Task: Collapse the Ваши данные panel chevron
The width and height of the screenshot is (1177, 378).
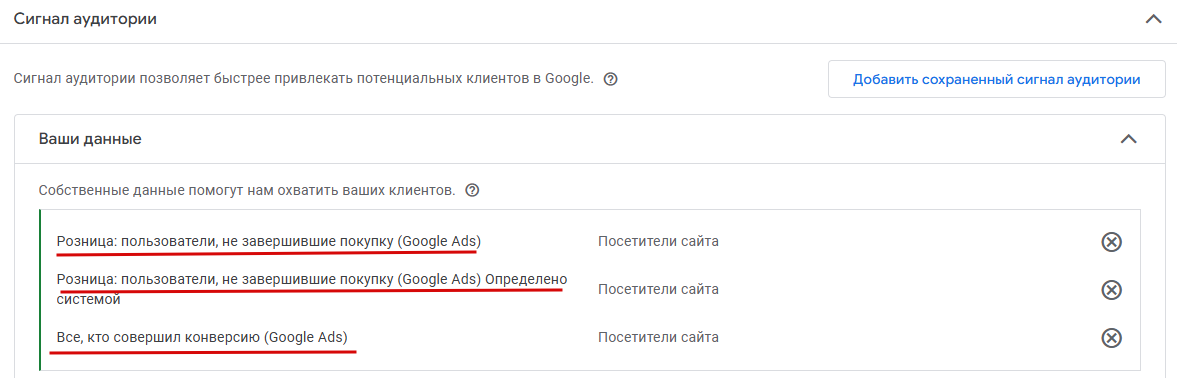Action: pos(1128,139)
